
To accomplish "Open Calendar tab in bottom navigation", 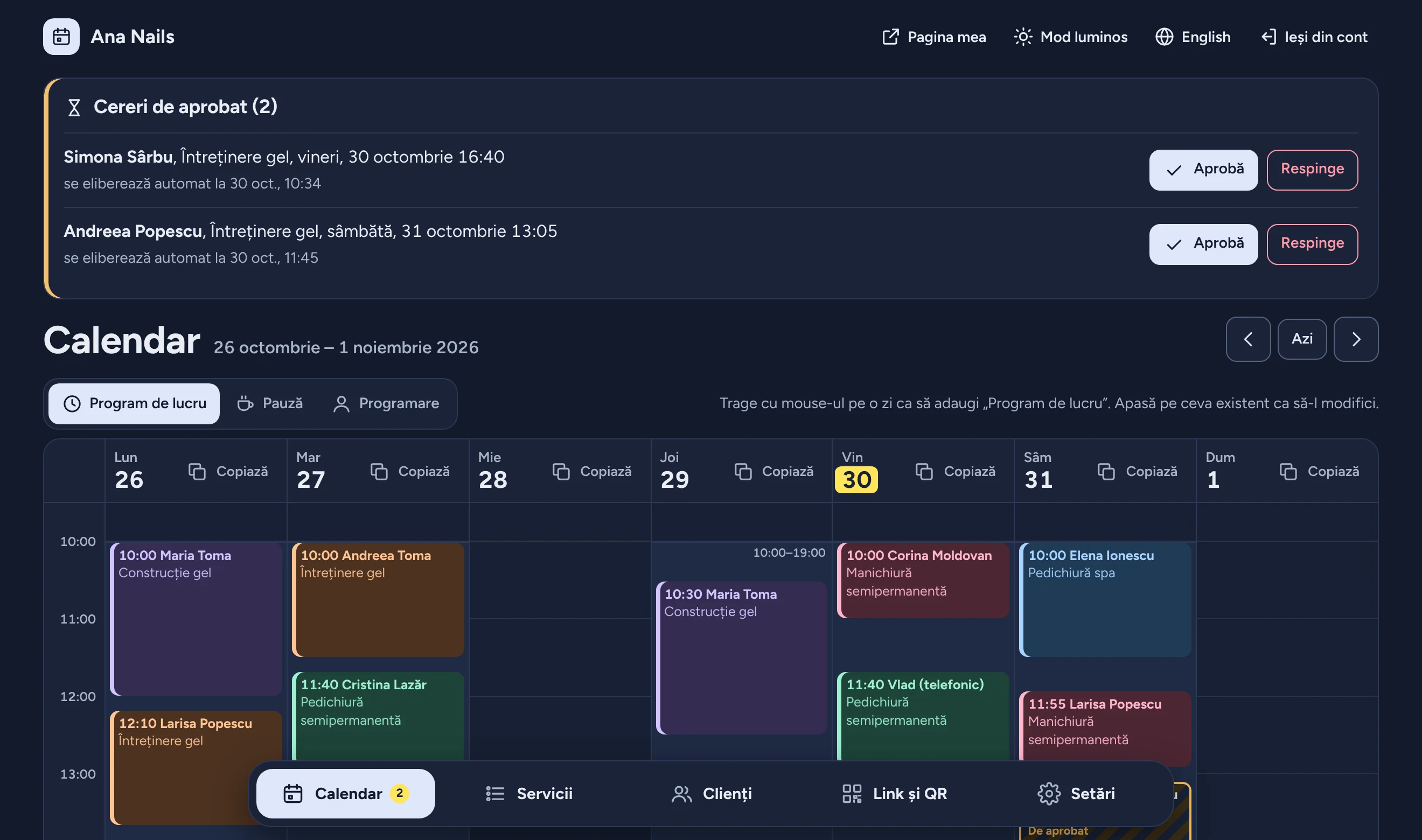I will click(x=346, y=794).
